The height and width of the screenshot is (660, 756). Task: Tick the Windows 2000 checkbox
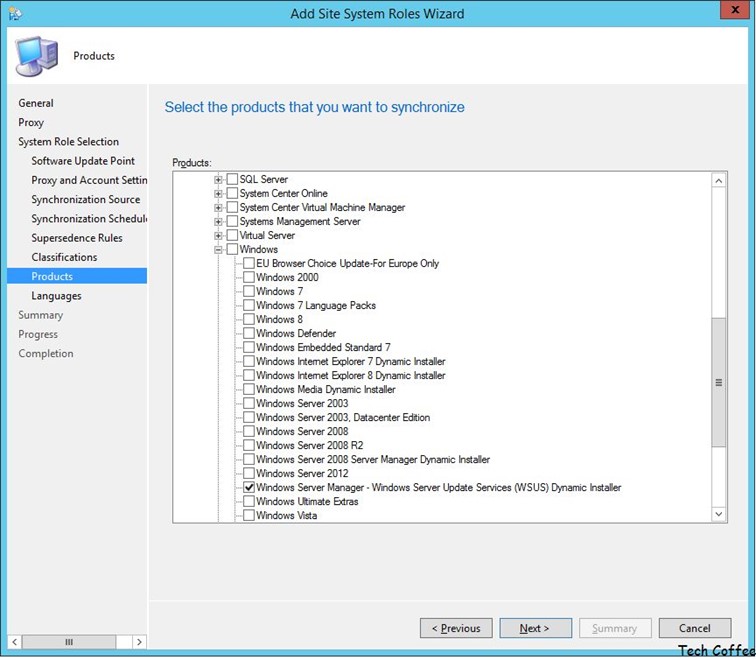249,277
